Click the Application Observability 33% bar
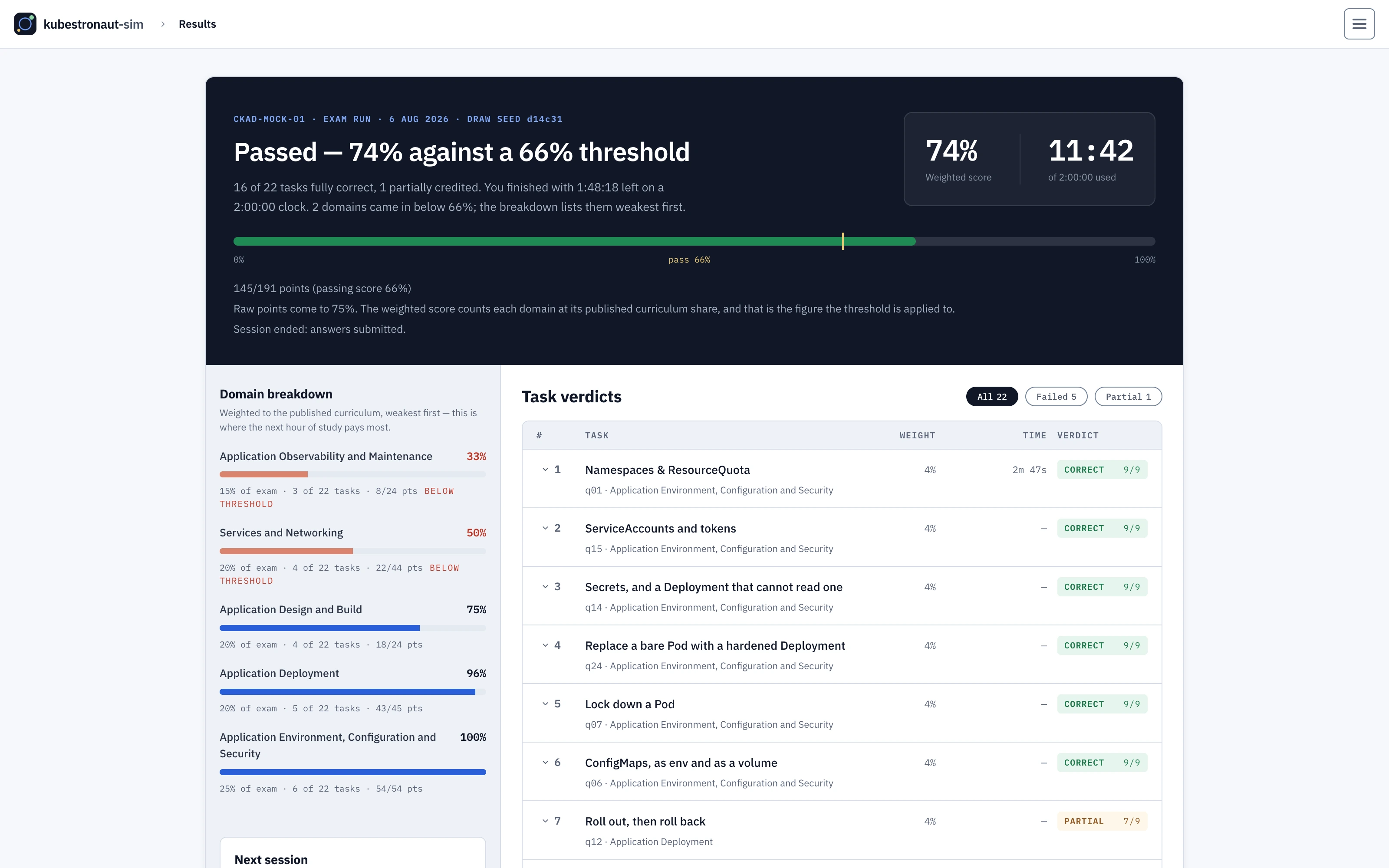Image resolution: width=1389 pixels, height=868 pixels. coord(352,474)
